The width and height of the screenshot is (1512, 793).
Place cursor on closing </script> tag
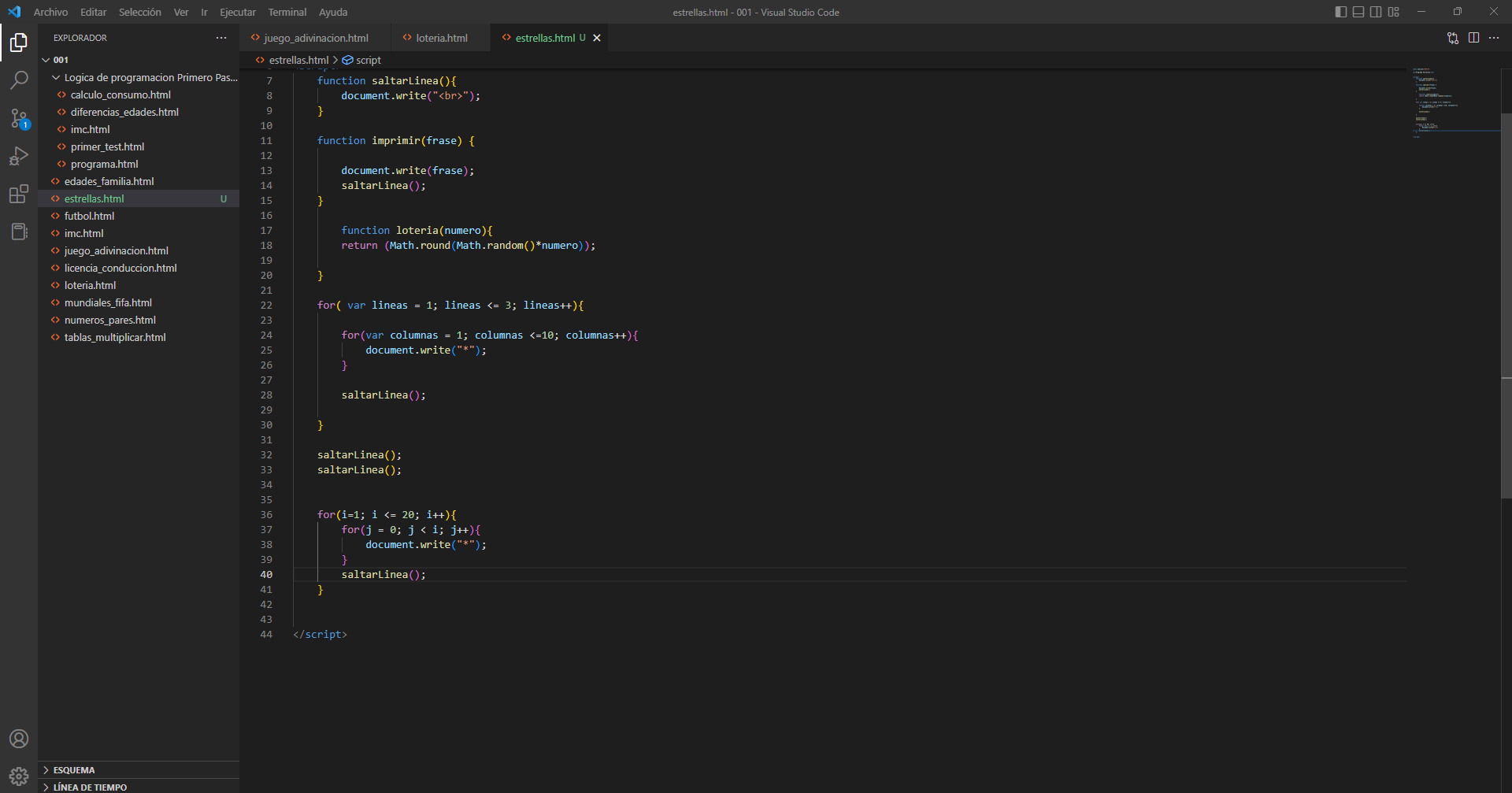320,635
